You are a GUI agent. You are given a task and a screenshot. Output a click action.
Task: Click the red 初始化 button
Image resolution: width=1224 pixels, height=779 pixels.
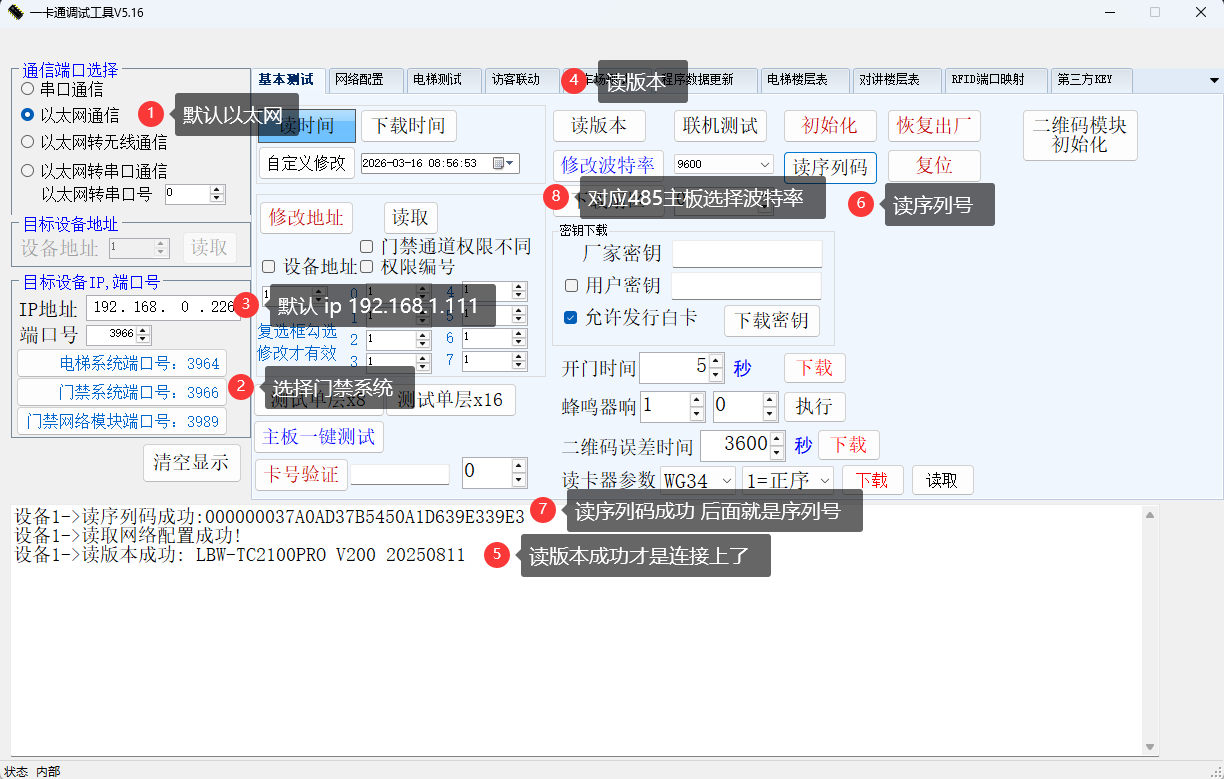pos(829,126)
